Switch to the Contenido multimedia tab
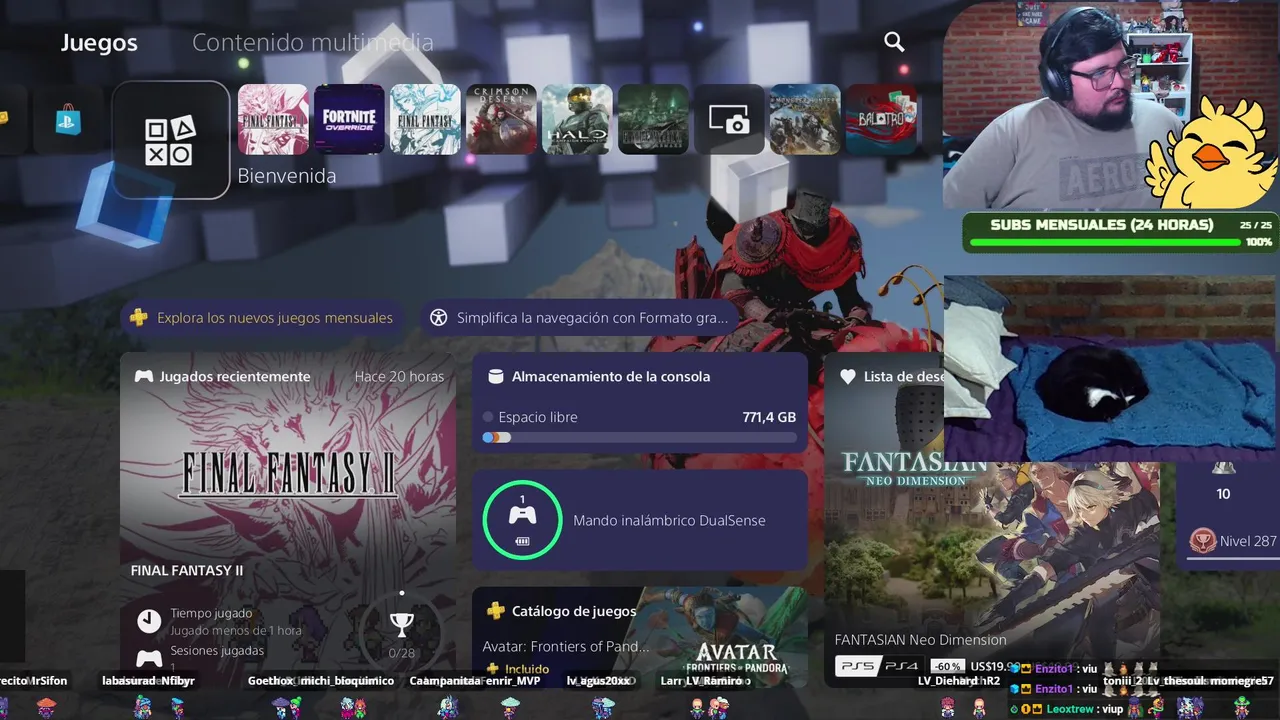The image size is (1280, 720). [313, 43]
